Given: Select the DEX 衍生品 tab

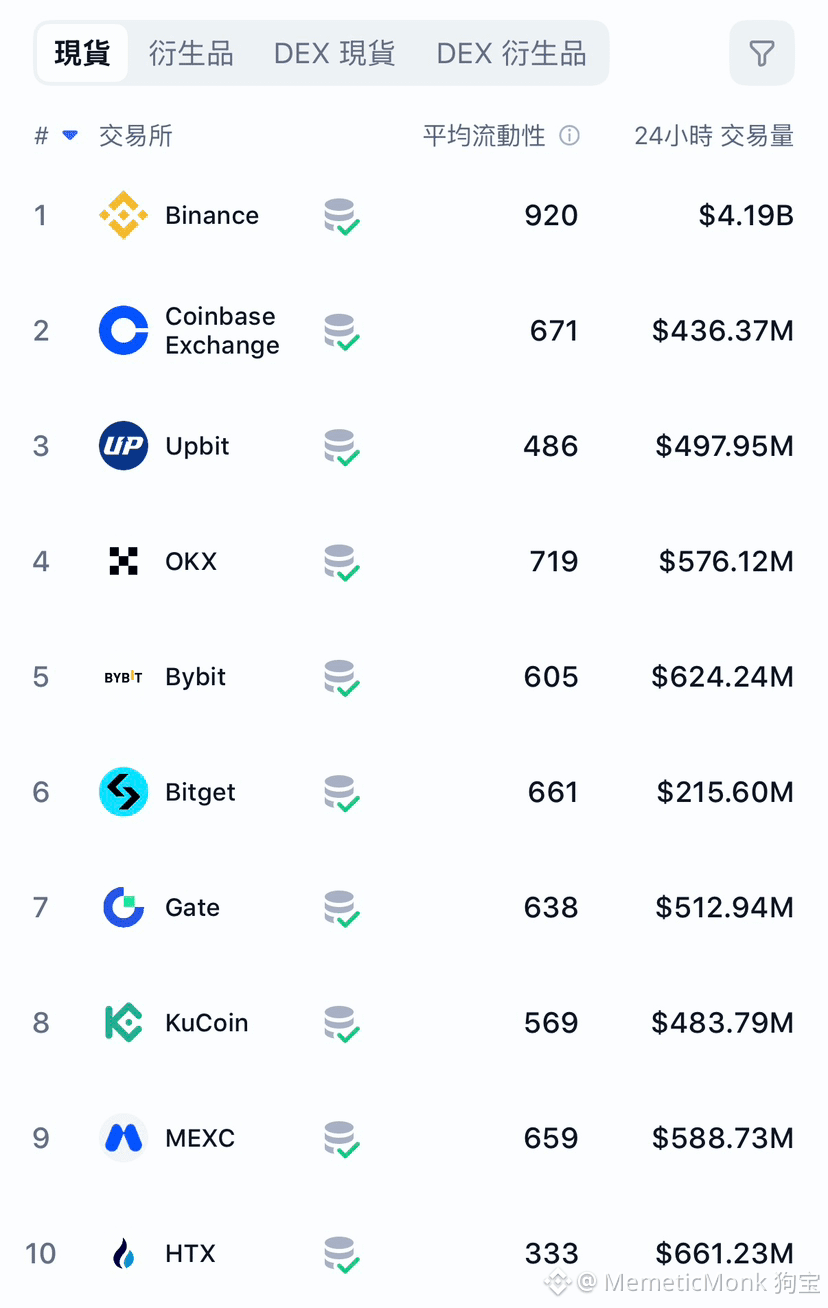Looking at the screenshot, I should tap(511, 53).
